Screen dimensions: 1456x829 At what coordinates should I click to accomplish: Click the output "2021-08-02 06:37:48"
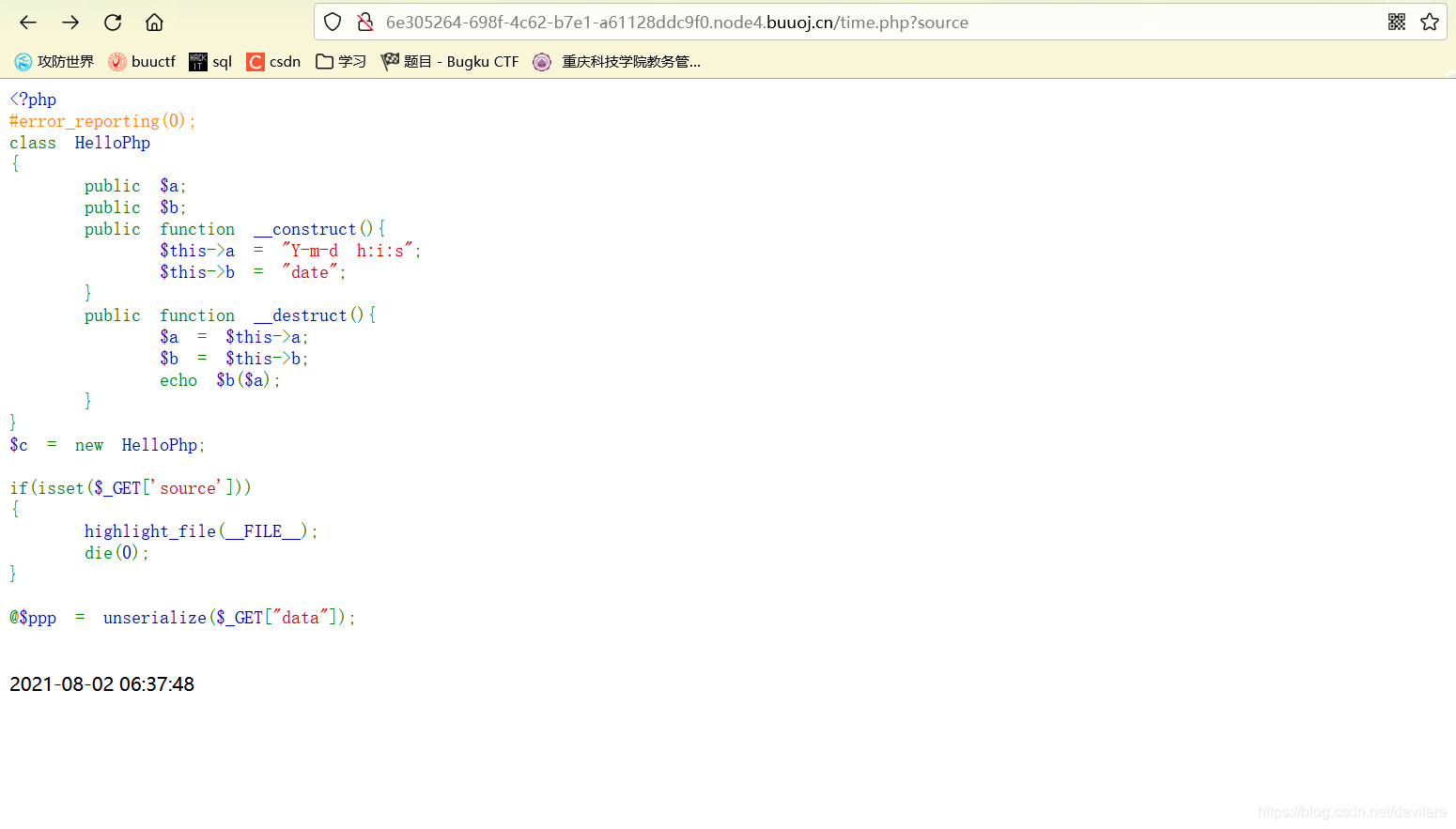(102, 684)
